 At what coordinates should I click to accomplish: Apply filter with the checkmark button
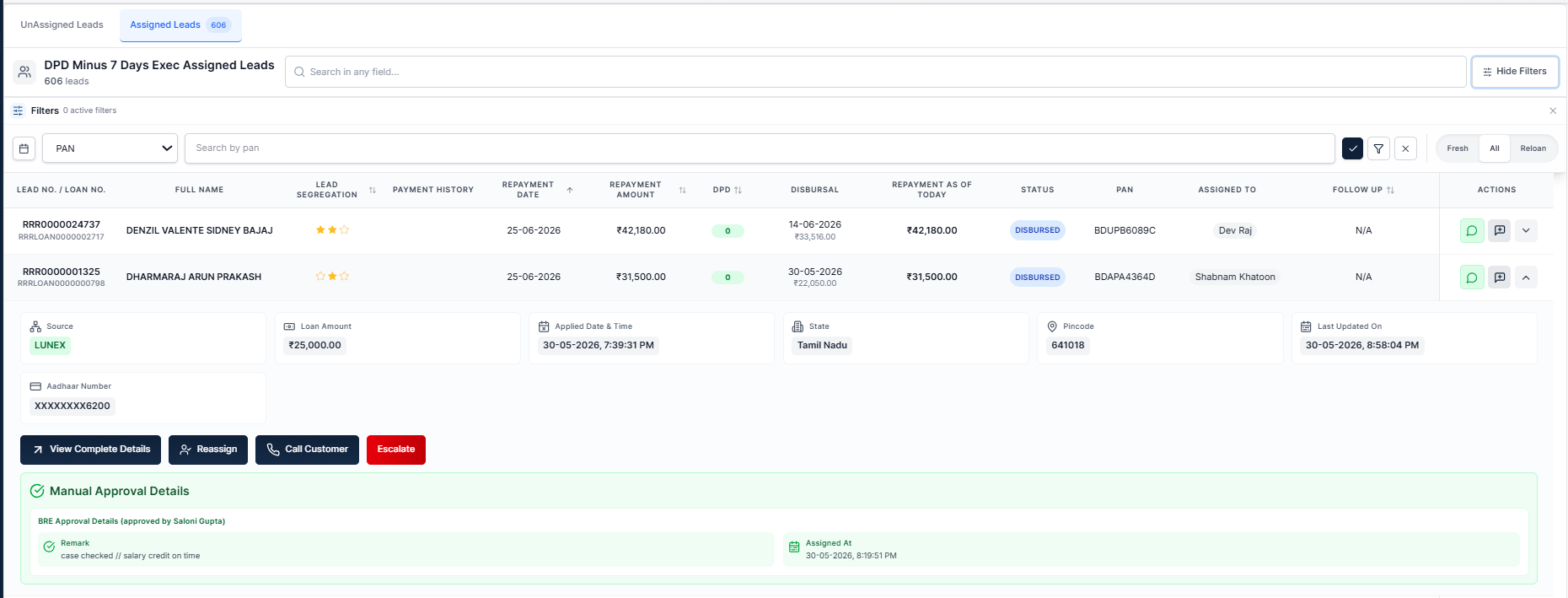(x=1352, y=148)
